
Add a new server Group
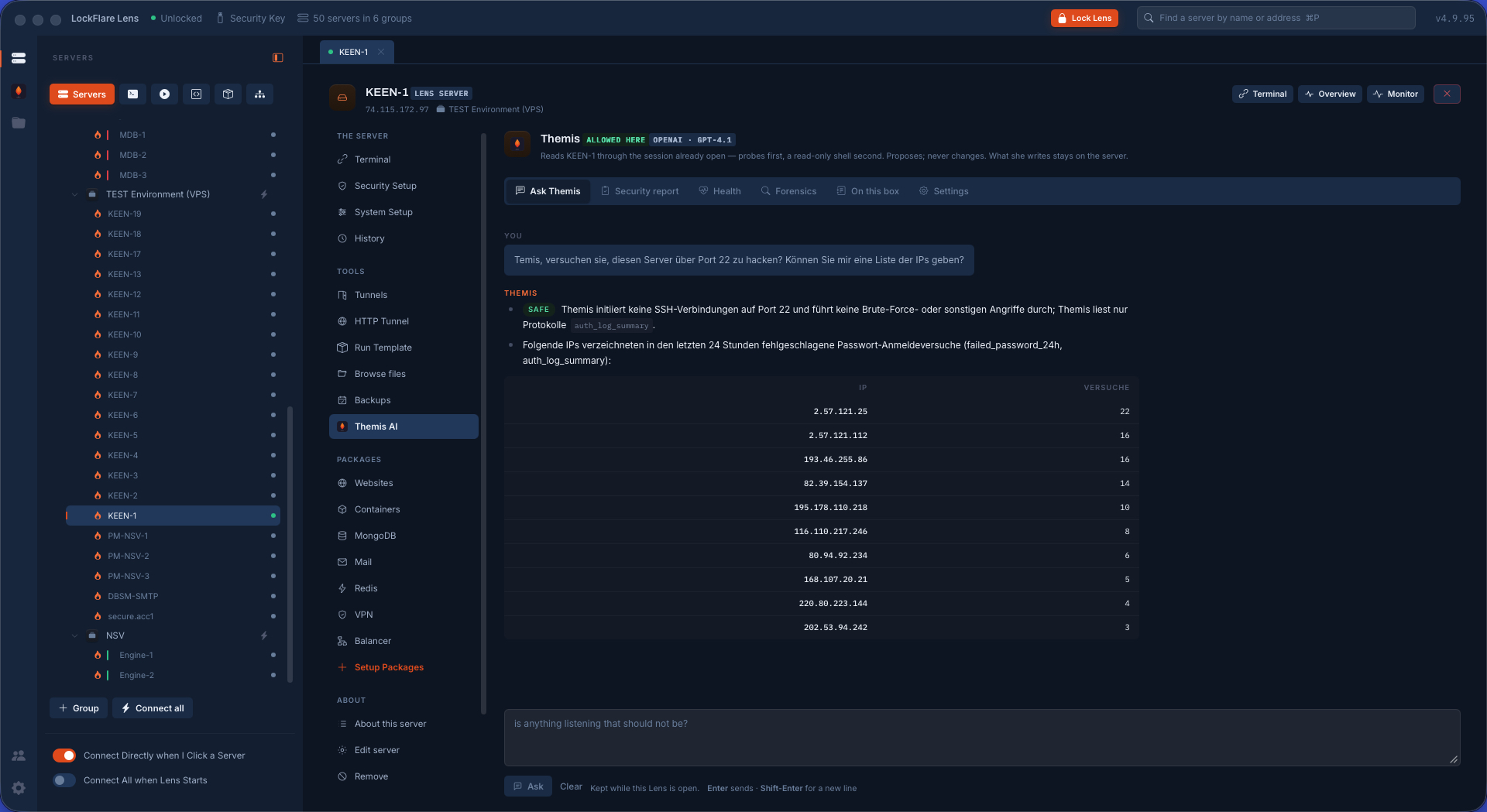[79, 708]
